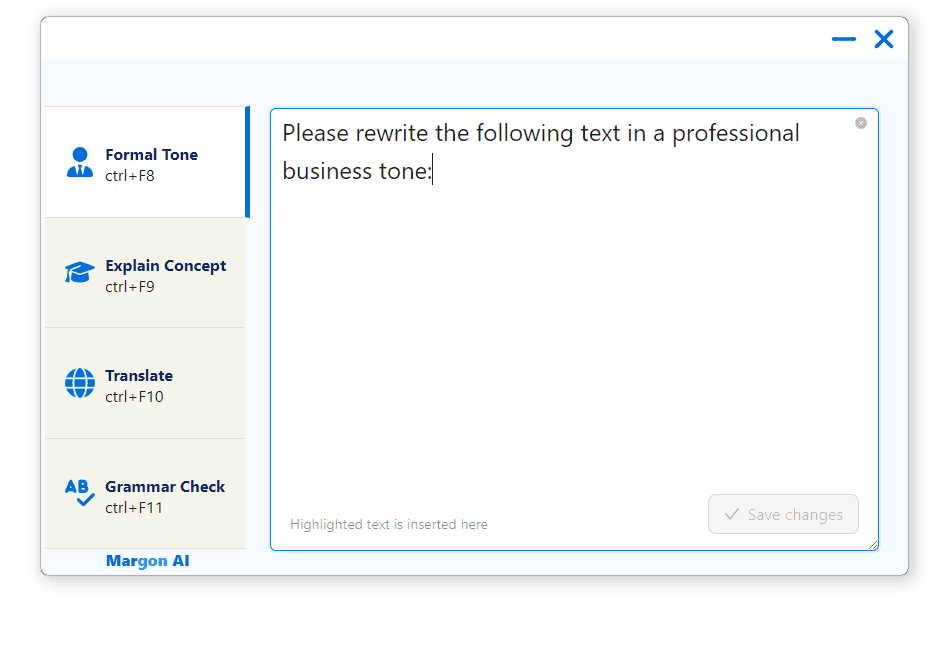
Task: Click the text area resize handle
Action: click(873, 545)
